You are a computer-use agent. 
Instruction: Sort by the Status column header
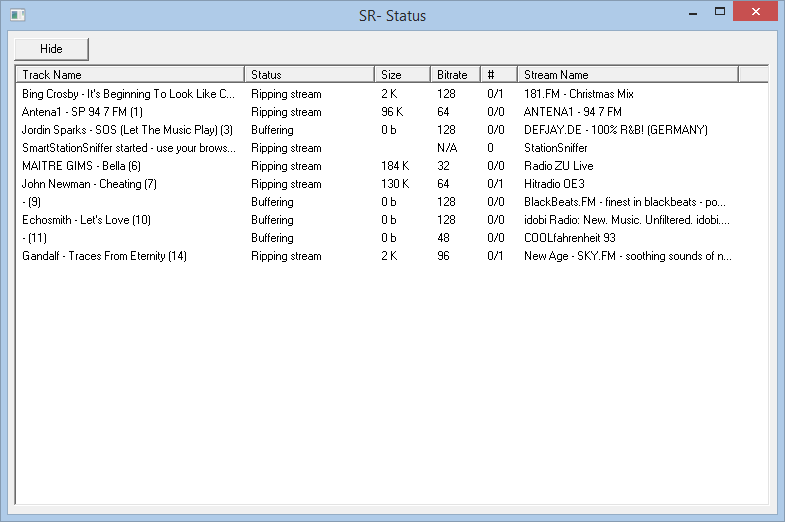pyautogui.click(x=309, y=75)
